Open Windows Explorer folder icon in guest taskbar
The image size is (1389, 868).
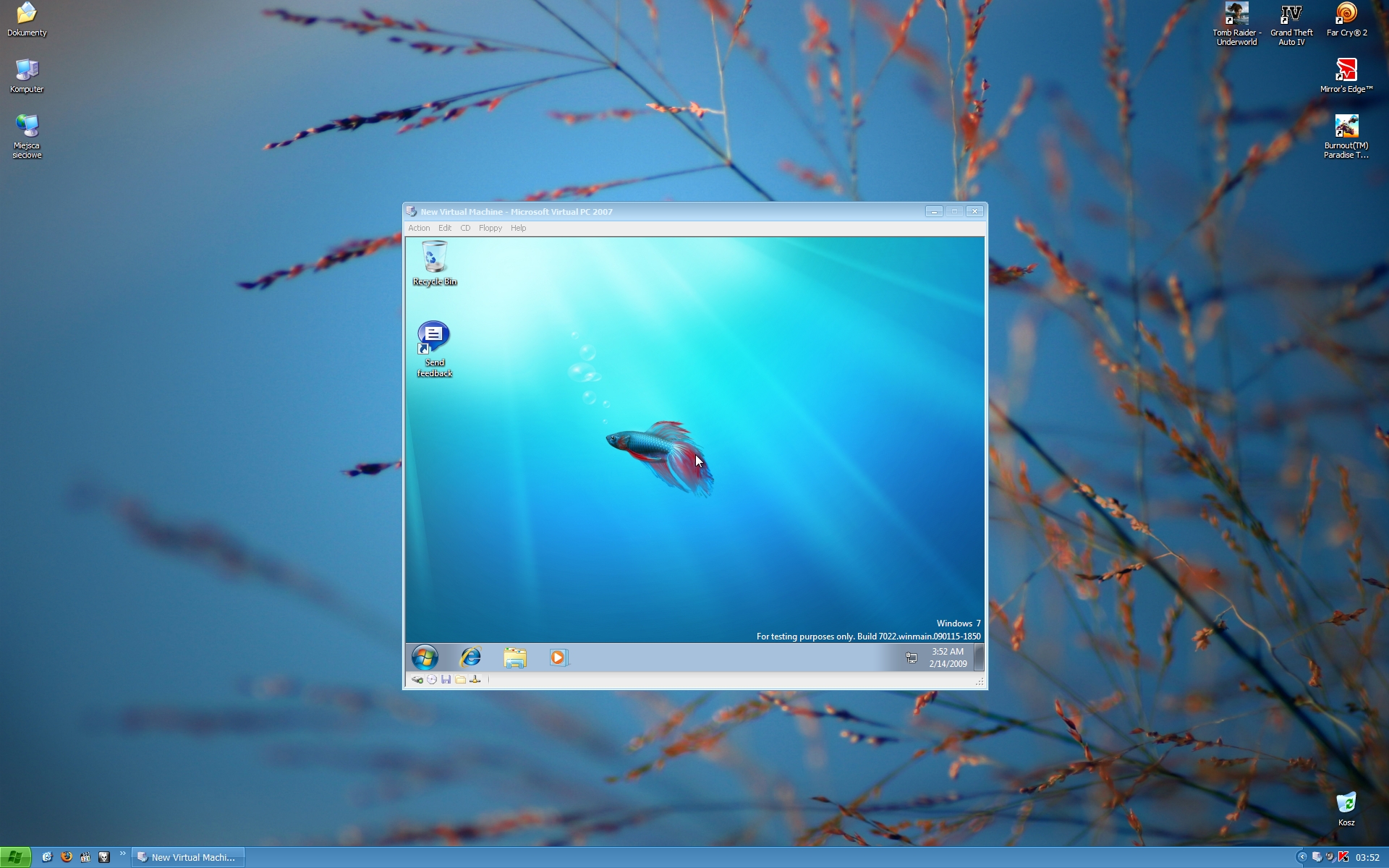pos(514,657)
